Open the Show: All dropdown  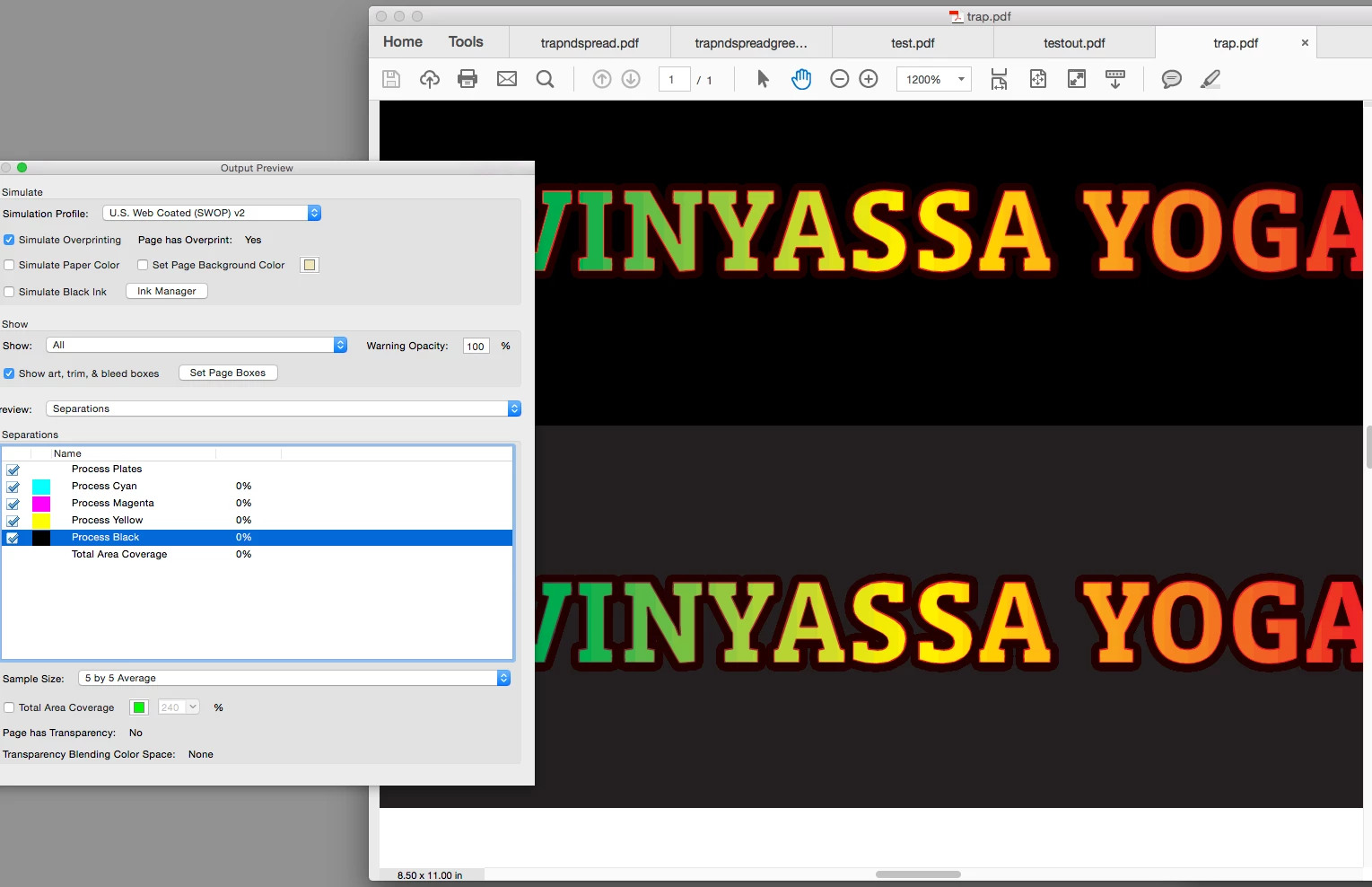[197, 345]
